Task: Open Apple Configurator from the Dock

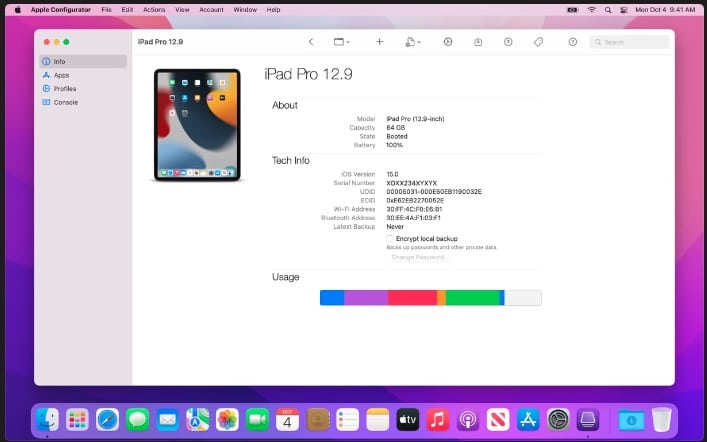Action: pos(588,420)
